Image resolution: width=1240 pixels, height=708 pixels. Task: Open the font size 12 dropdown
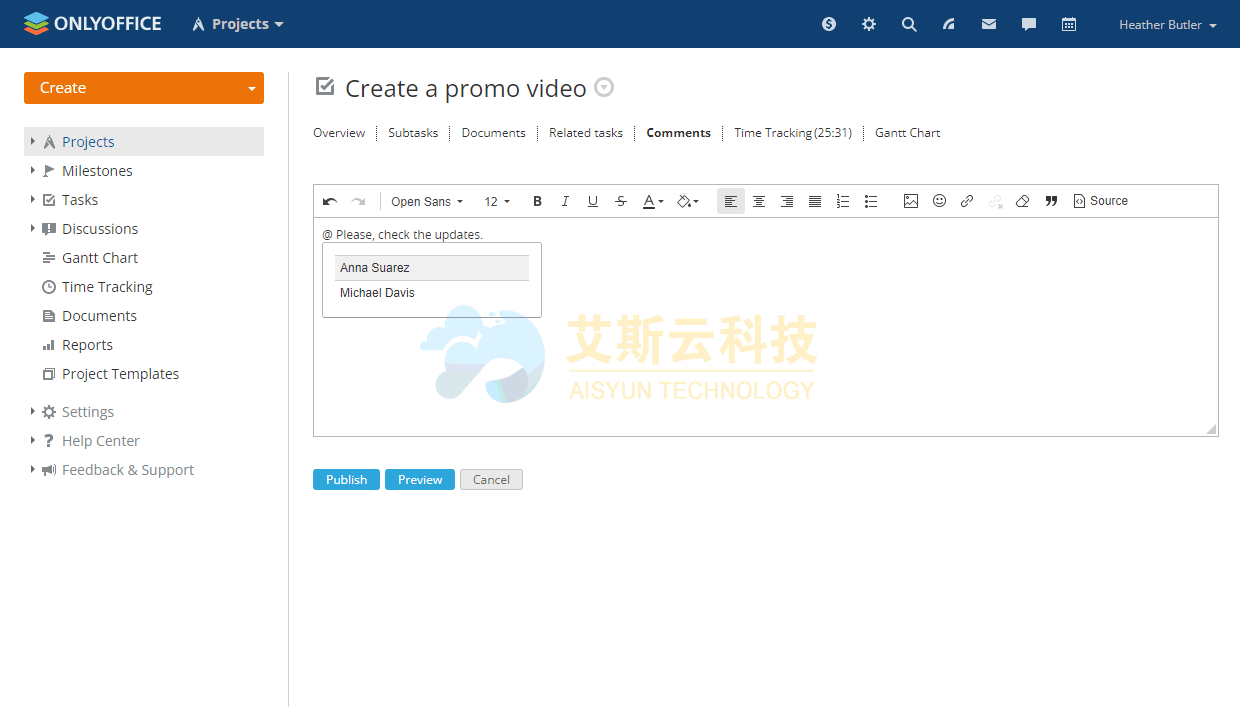point(497,201)
